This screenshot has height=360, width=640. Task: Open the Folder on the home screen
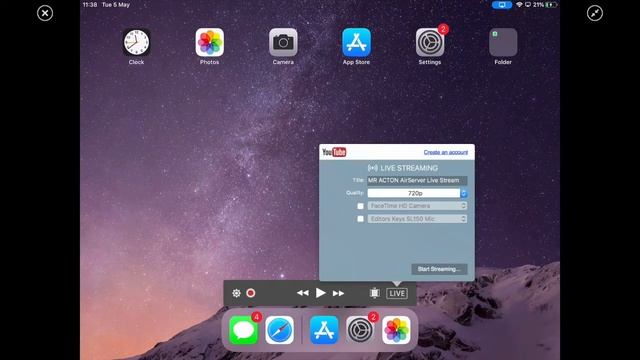pos(503,42)
